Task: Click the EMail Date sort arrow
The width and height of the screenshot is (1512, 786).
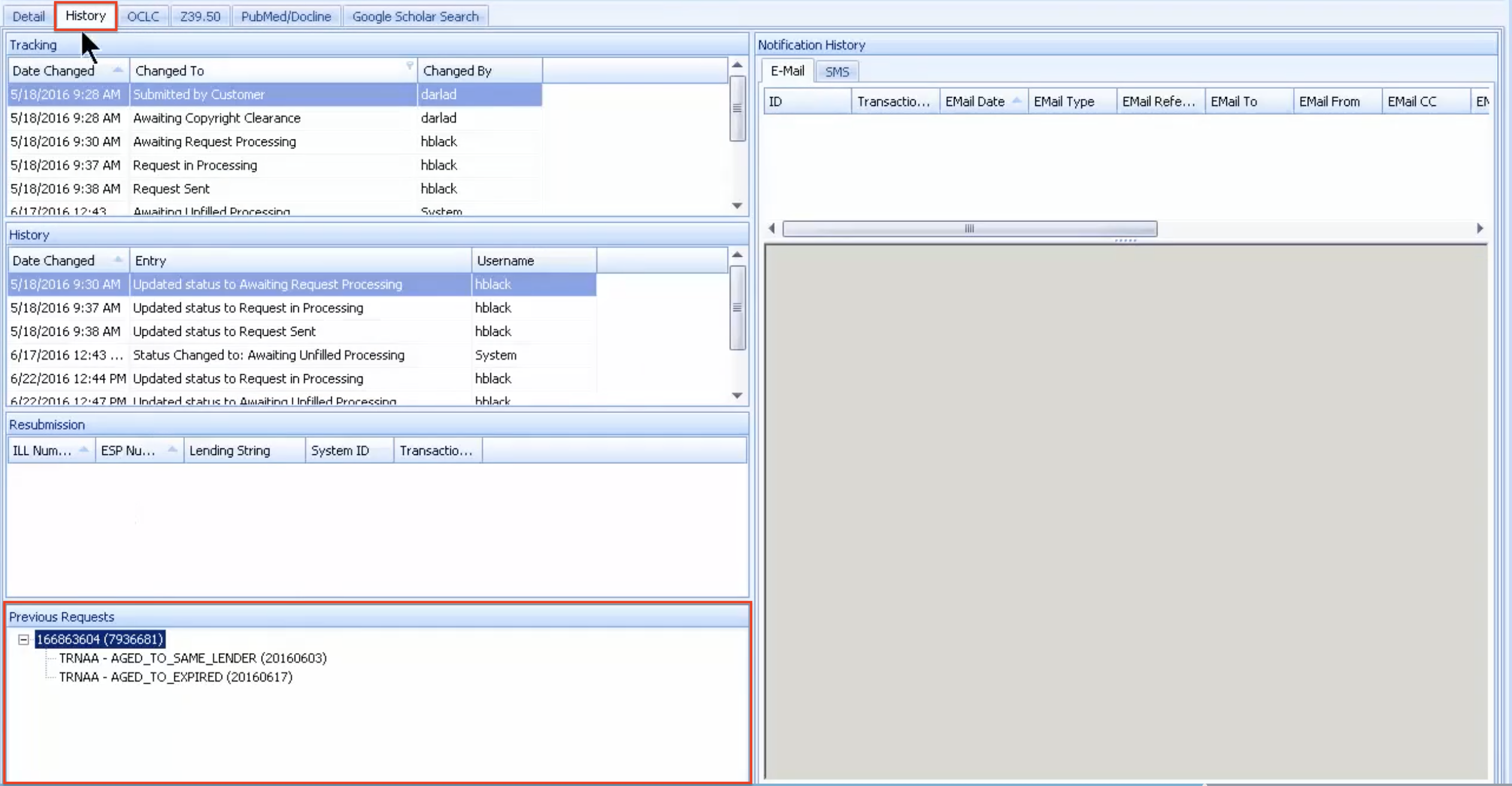Action: point(1016,101)
